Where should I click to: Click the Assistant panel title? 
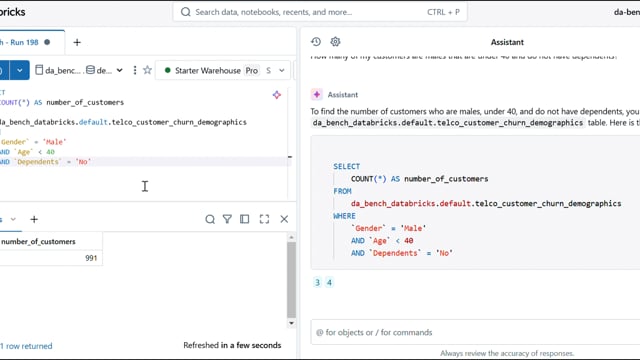[507, 42]
